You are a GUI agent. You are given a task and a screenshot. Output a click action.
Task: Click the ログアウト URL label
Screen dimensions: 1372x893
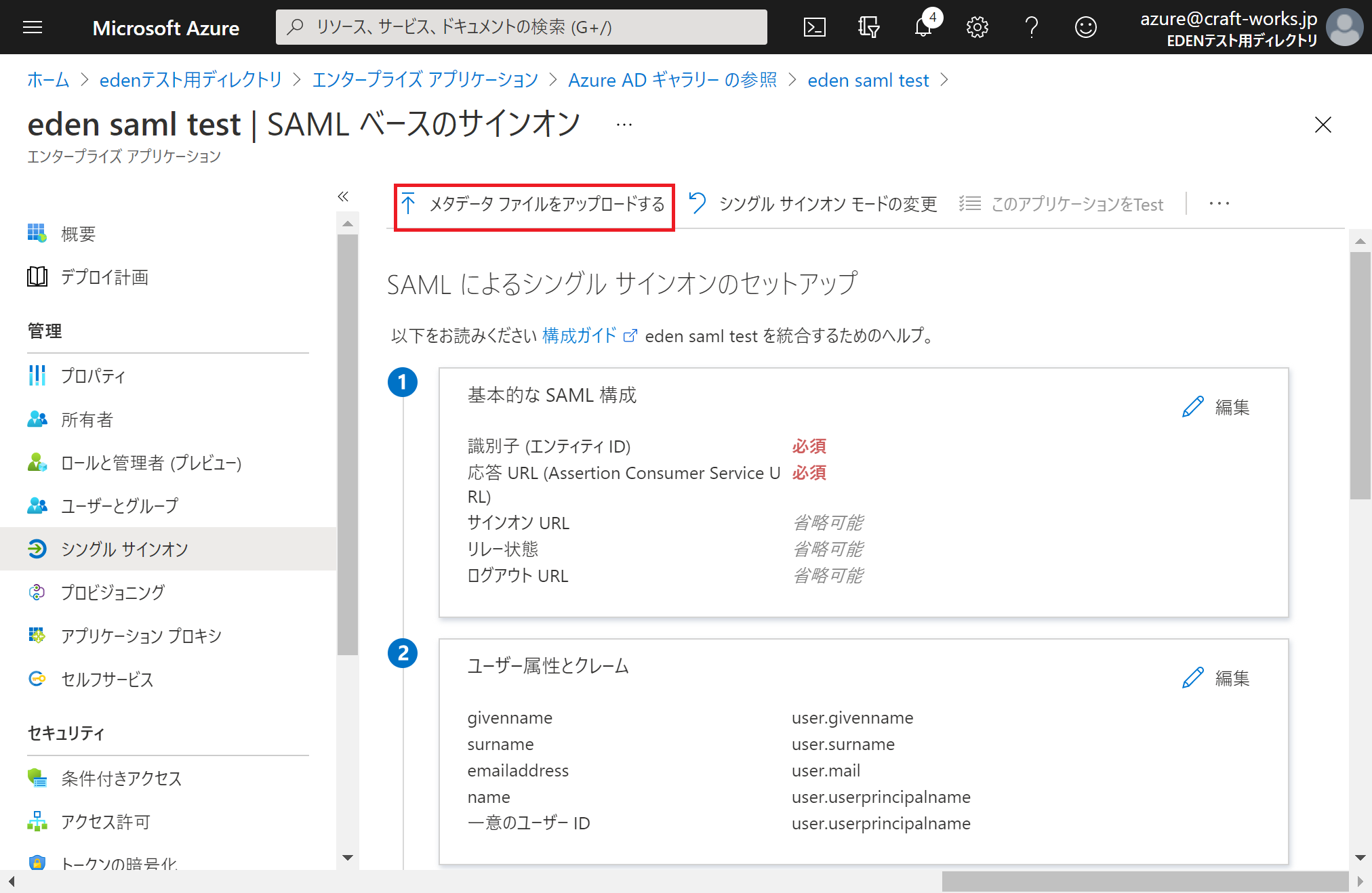tap(518, 576)
